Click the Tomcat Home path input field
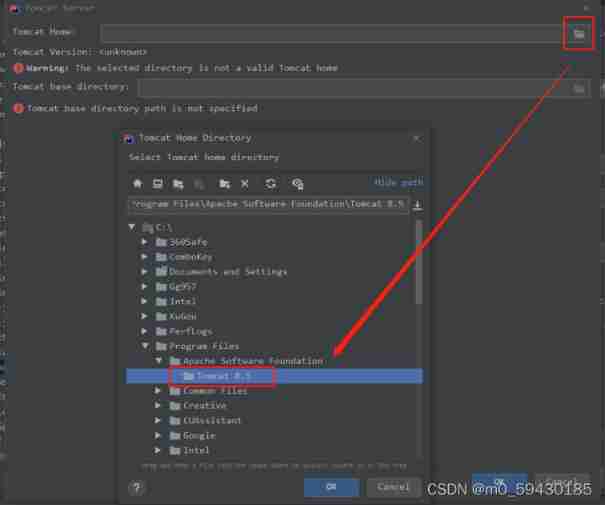 pyautogui.click(x=331, y=33)
